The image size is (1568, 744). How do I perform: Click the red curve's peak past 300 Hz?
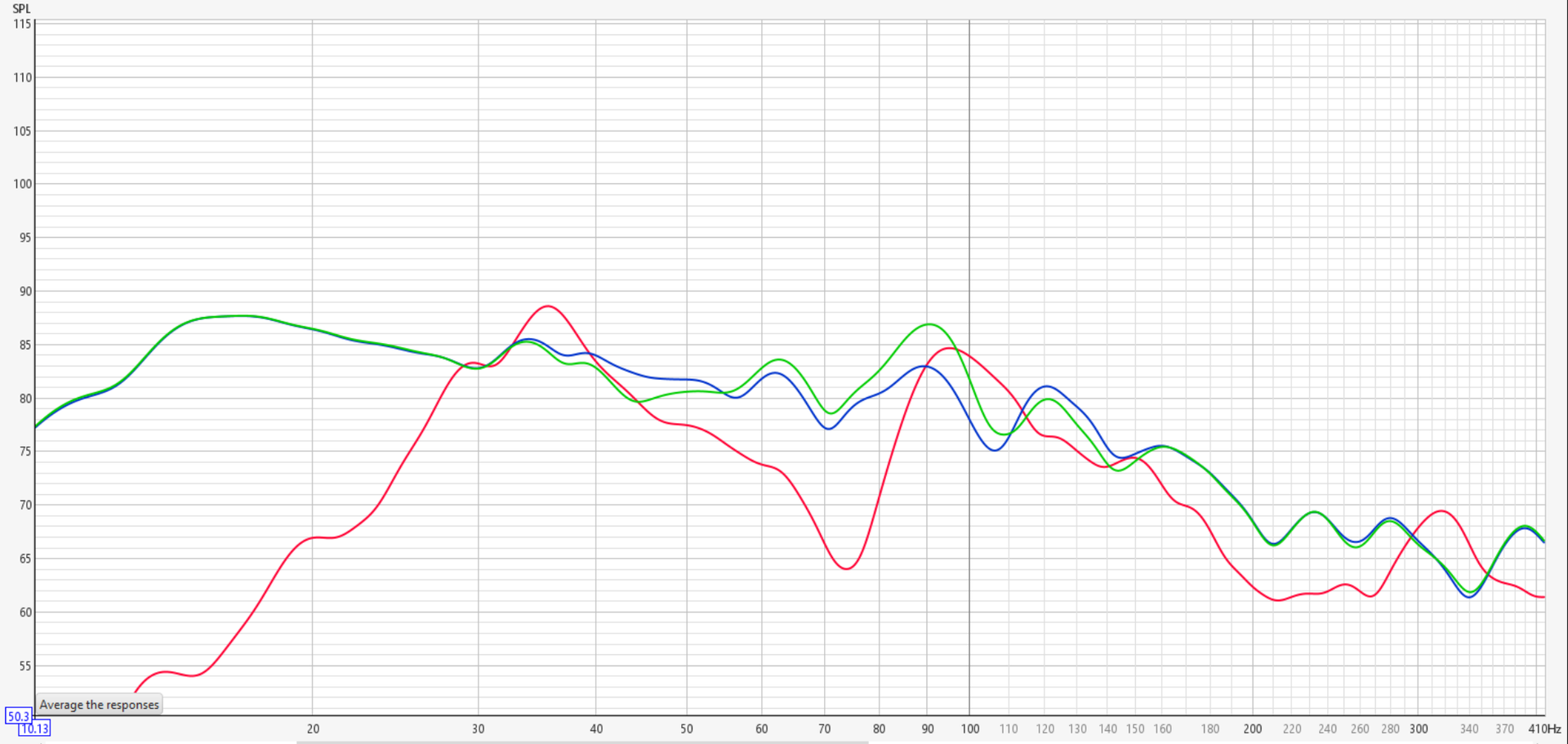[1442, 511]
